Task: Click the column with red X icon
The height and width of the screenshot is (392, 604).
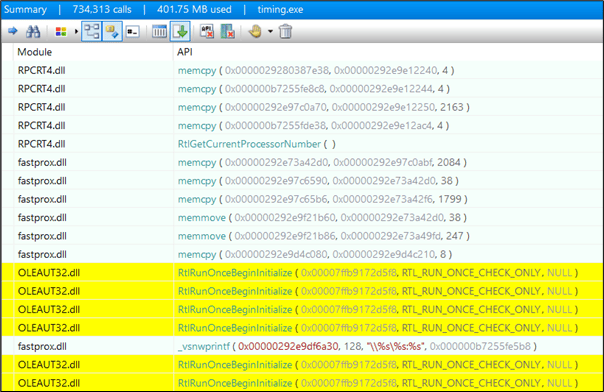Action: click(x=227, y=32)
